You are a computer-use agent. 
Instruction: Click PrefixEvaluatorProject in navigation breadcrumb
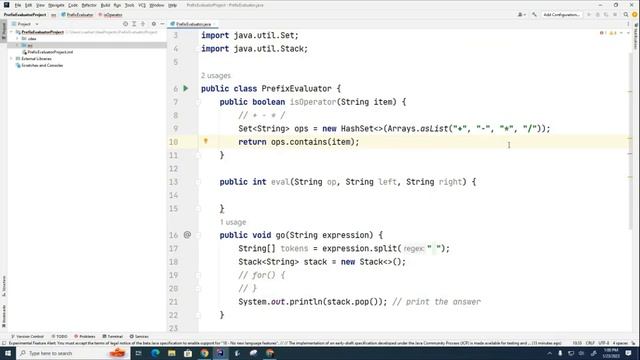(x=25, y=15)
